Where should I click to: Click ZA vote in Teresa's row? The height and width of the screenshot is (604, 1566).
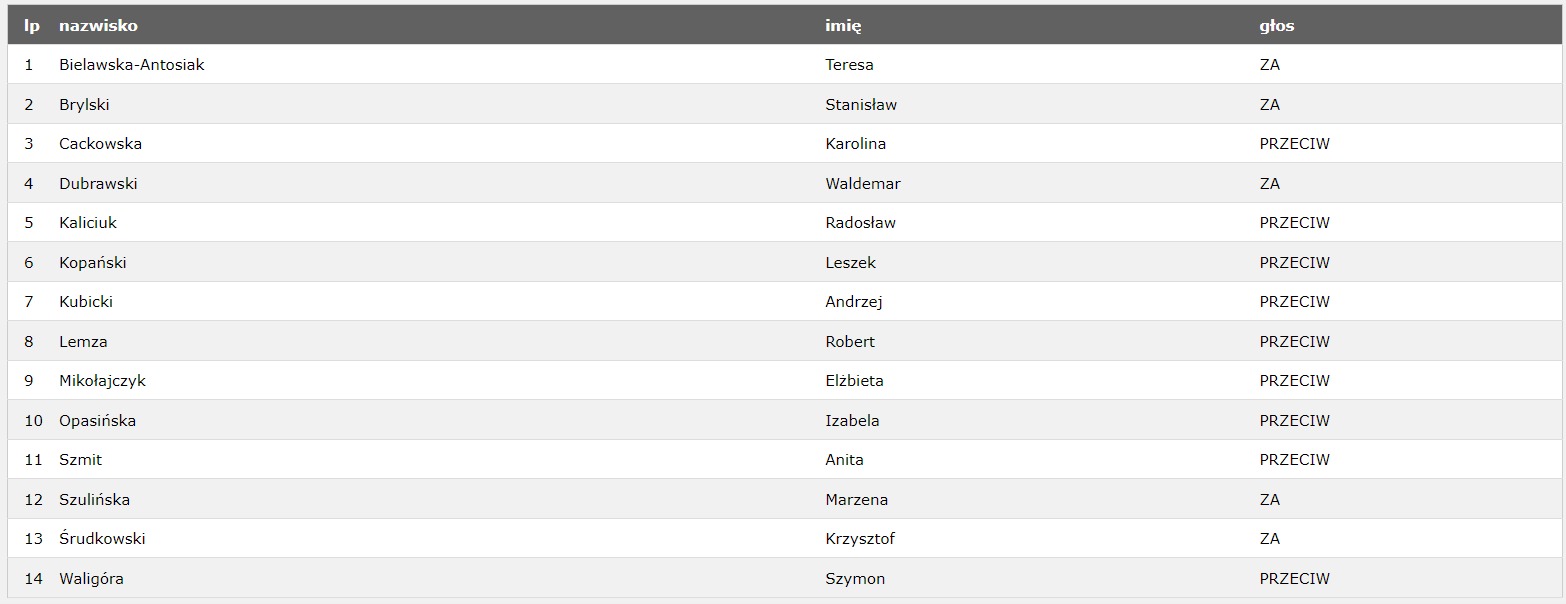[1270, 65]
